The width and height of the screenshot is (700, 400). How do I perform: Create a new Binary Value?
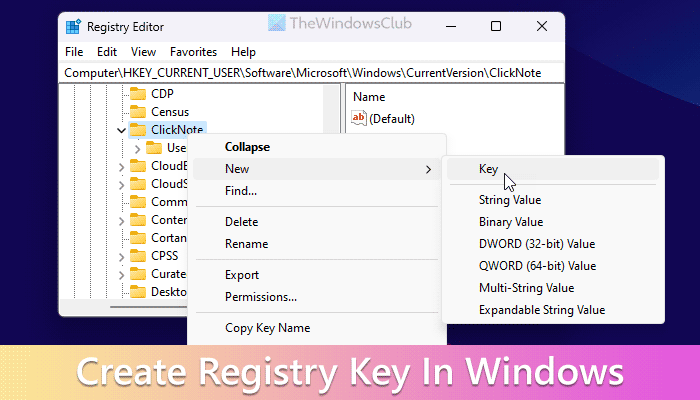(553, 222)
